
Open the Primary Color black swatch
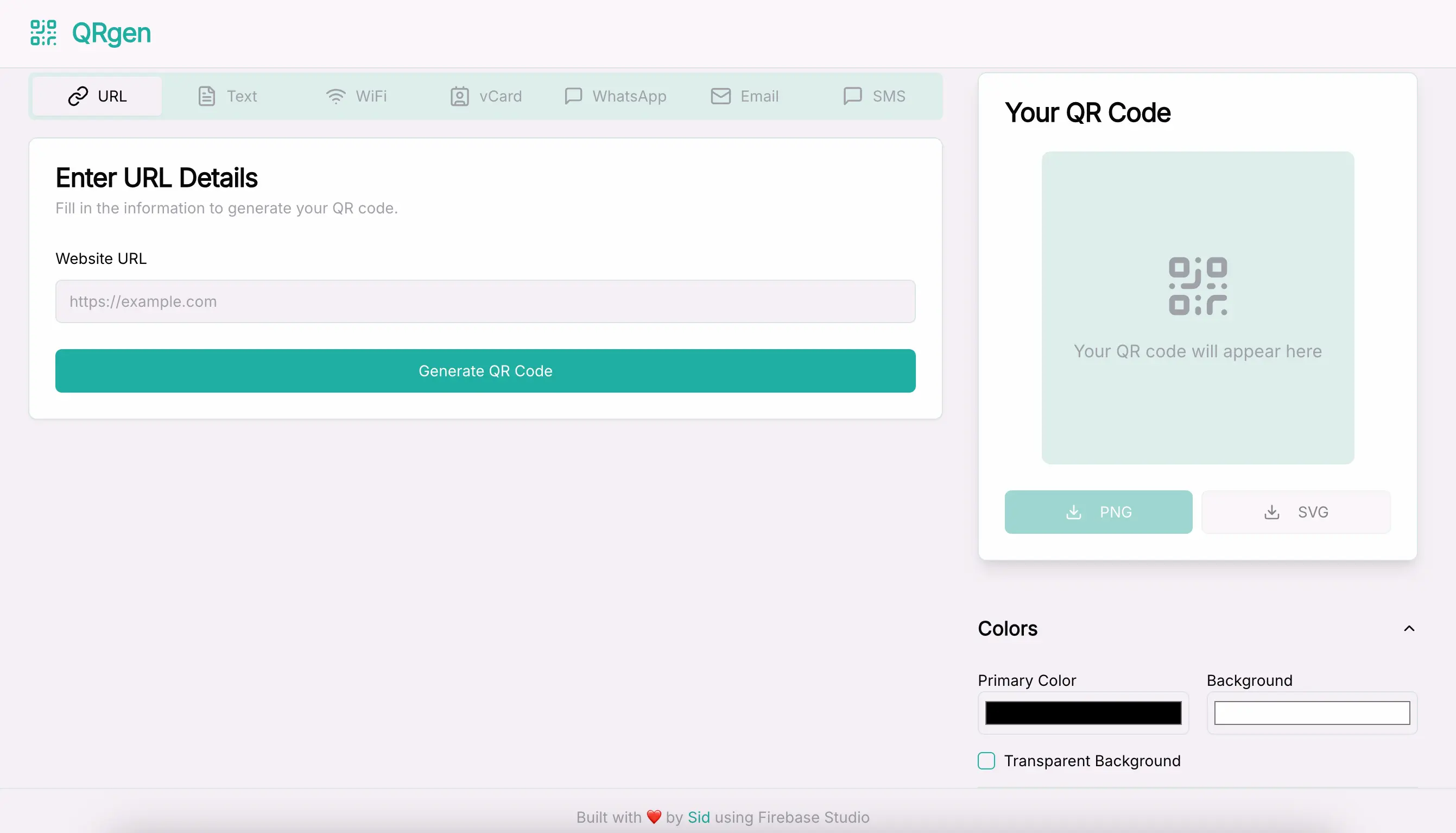point(1082,713)
